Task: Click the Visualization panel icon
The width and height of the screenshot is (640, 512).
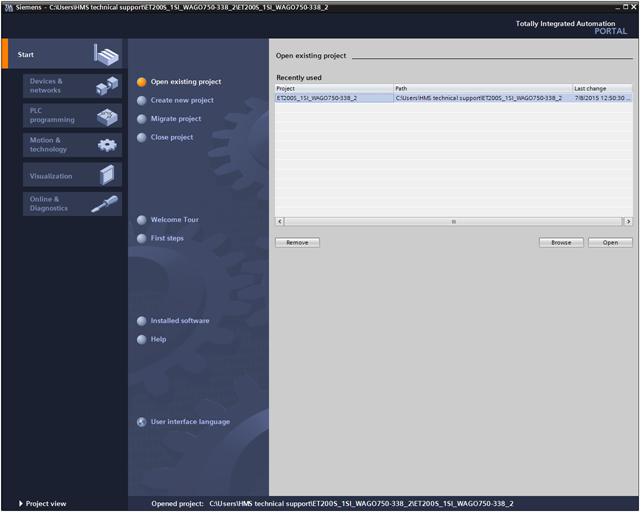Action: (x=107, y=175)
